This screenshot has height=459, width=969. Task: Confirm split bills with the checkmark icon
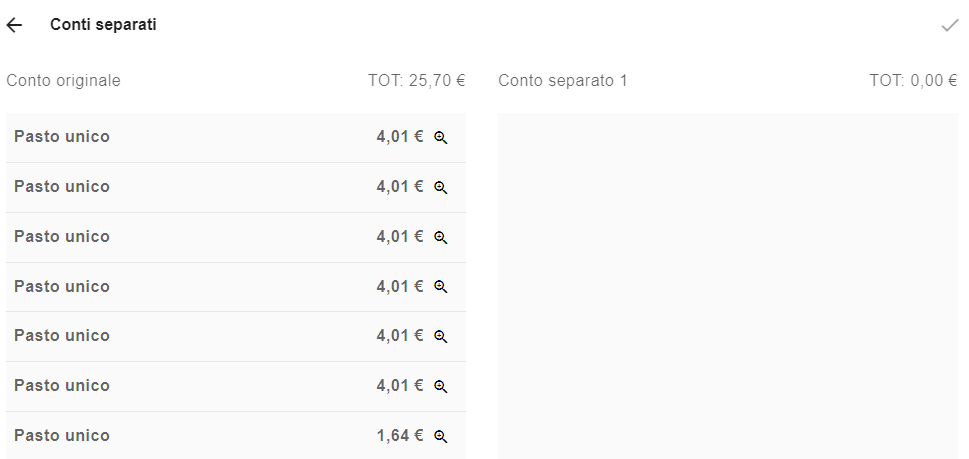click(949, 25)
